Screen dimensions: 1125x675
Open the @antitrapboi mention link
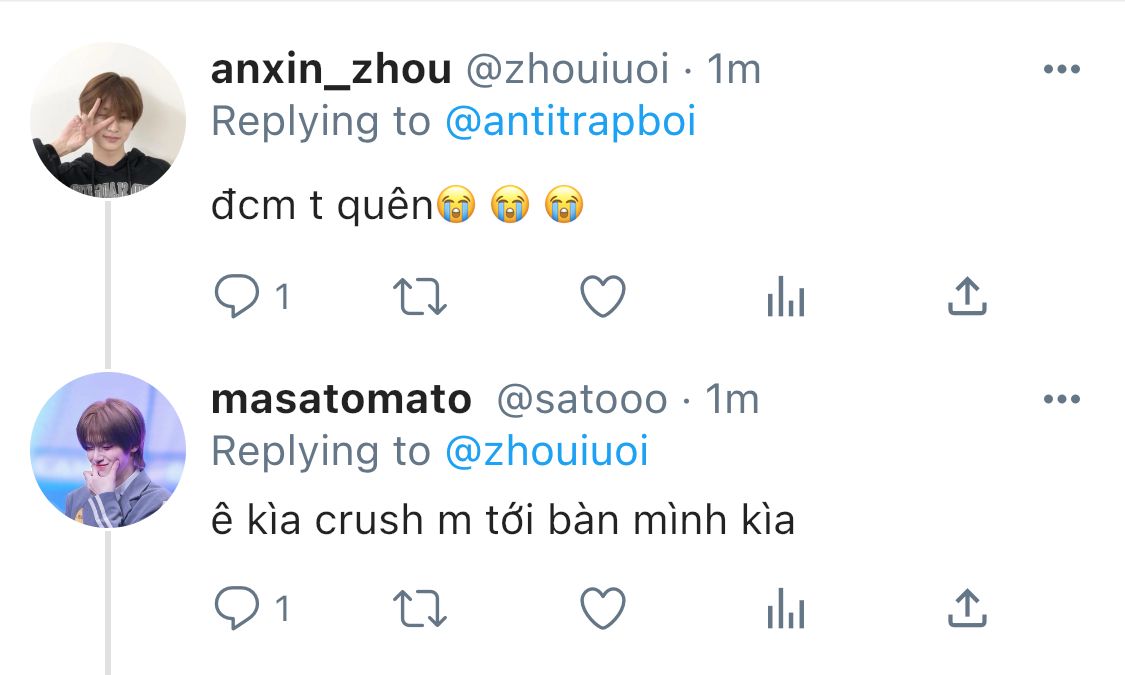click(x=569, y=122)
